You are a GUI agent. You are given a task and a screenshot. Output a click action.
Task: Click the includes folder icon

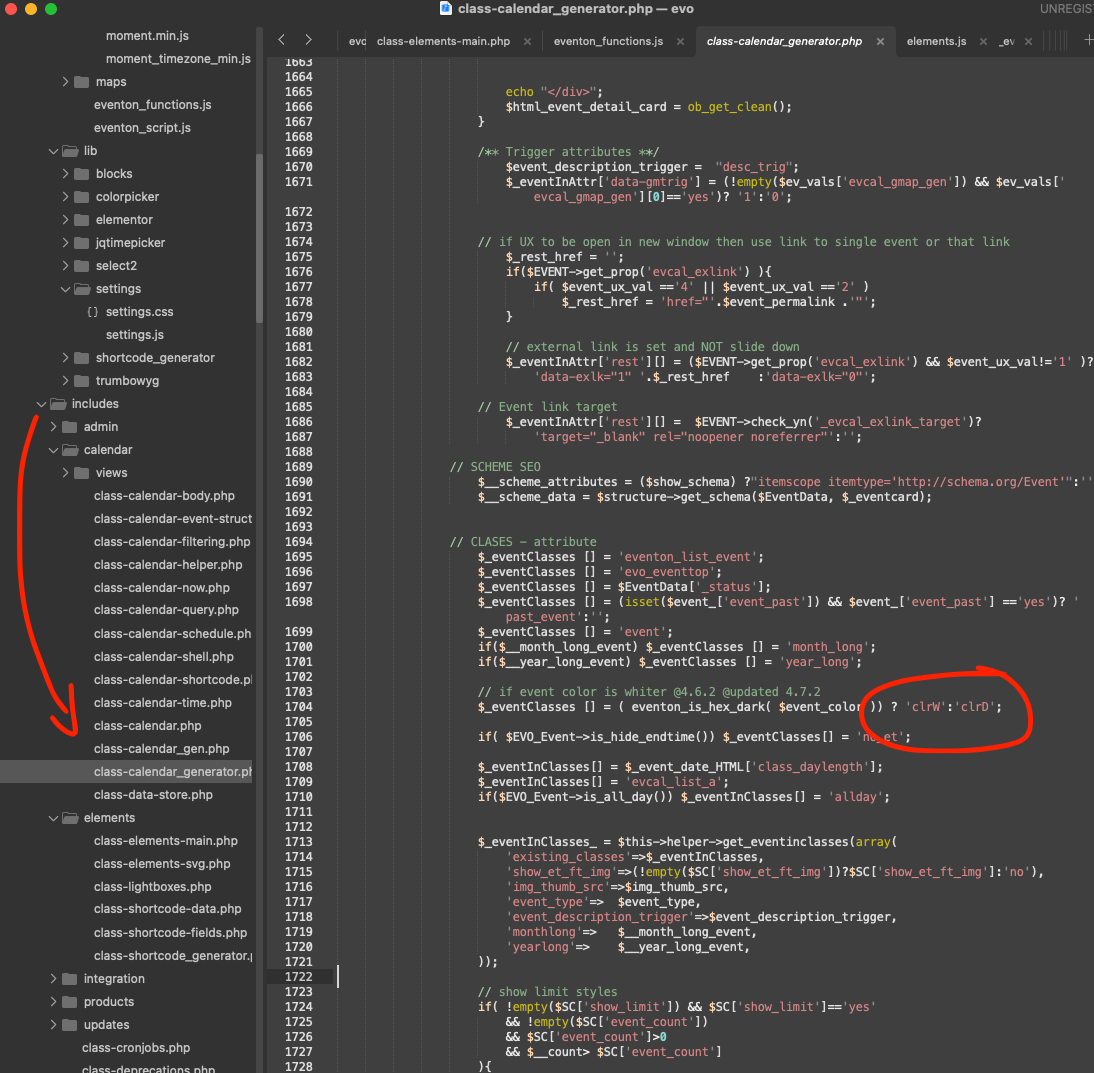58,404
